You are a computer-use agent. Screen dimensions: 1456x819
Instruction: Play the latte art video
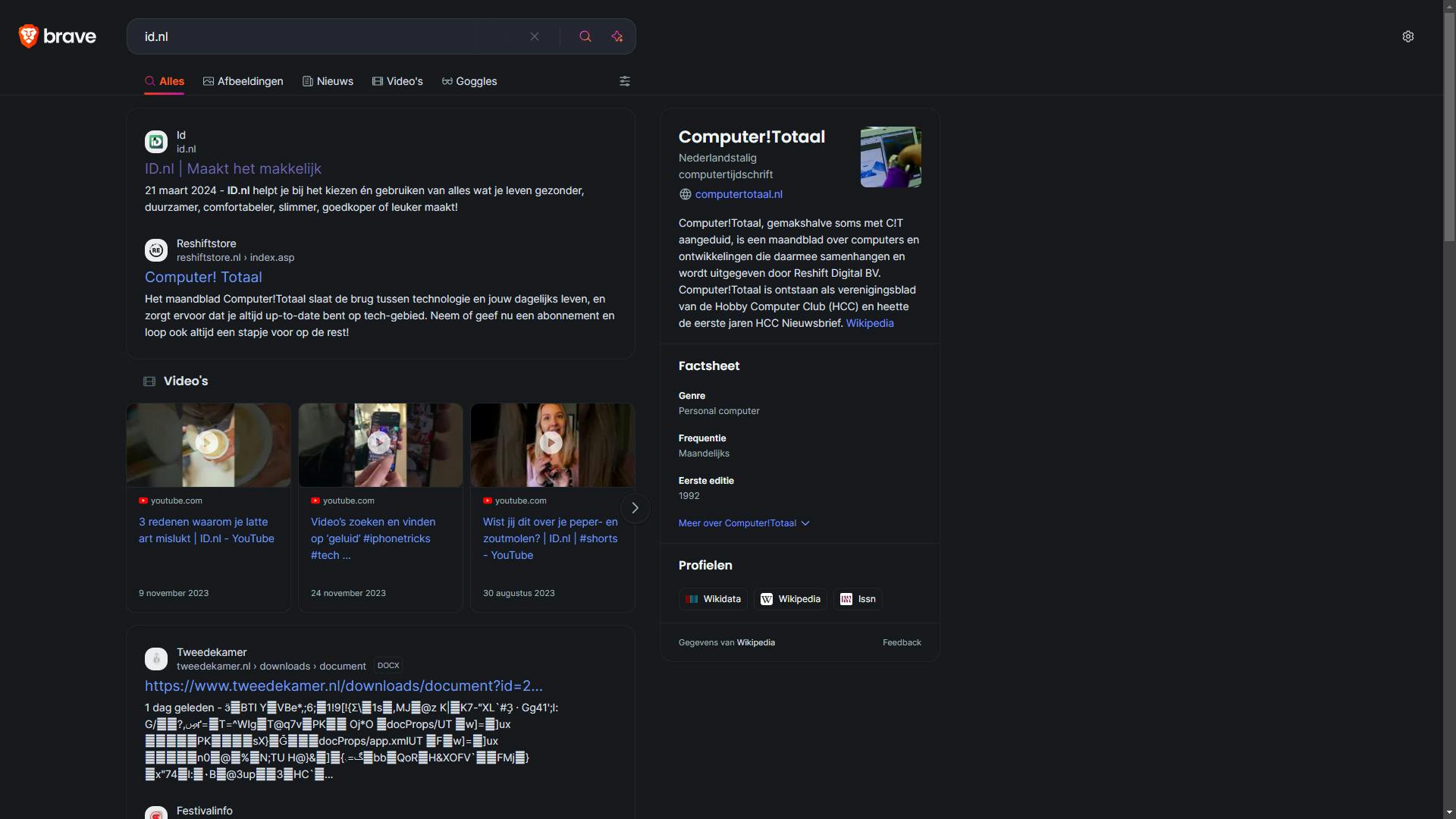[x=208, y=443]
